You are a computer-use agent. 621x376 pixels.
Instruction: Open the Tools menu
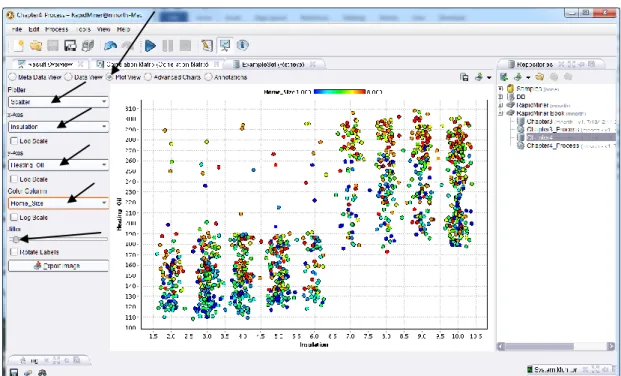pyautogui.click(x=83, y=29)
